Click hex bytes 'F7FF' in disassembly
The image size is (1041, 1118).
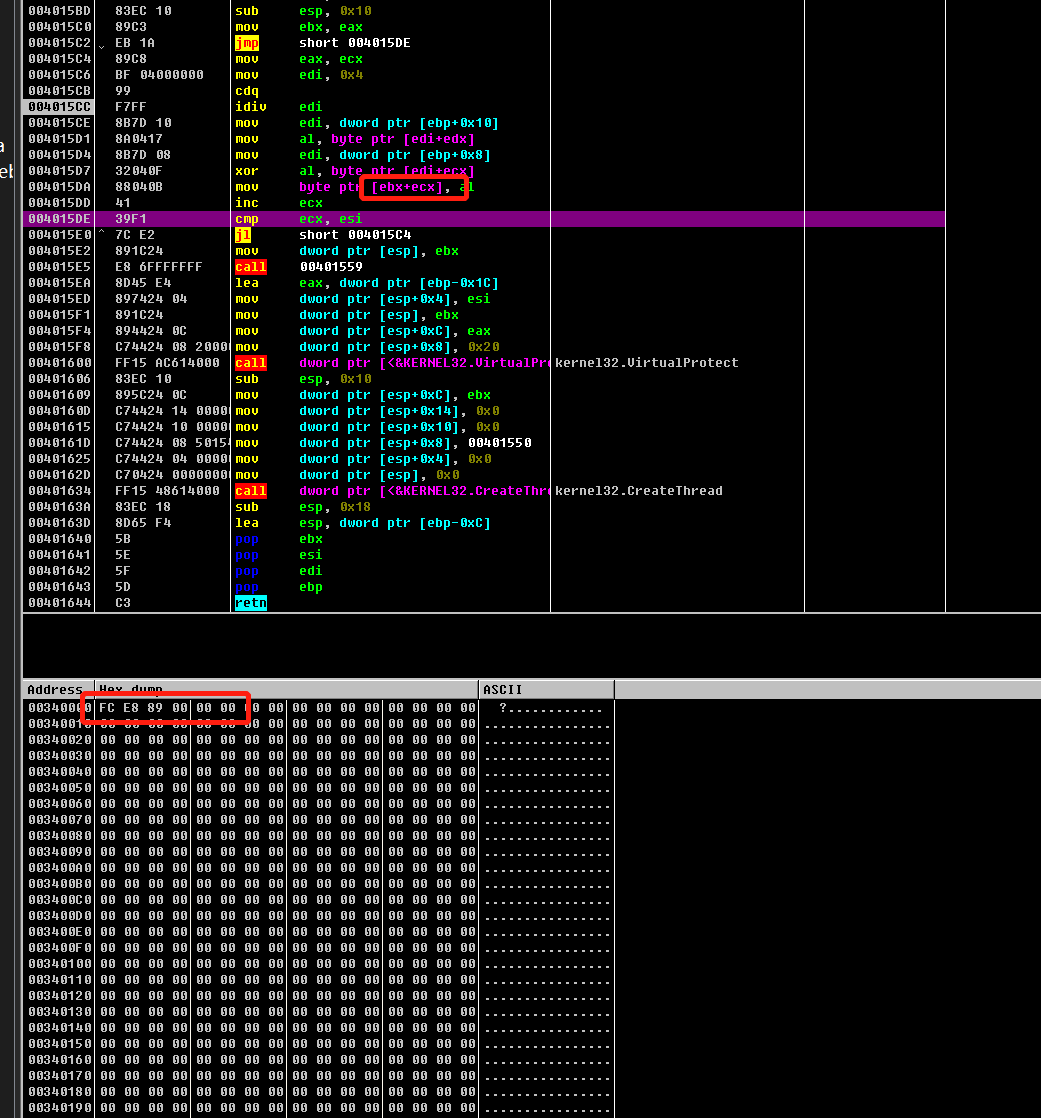(x=130, y=107)
